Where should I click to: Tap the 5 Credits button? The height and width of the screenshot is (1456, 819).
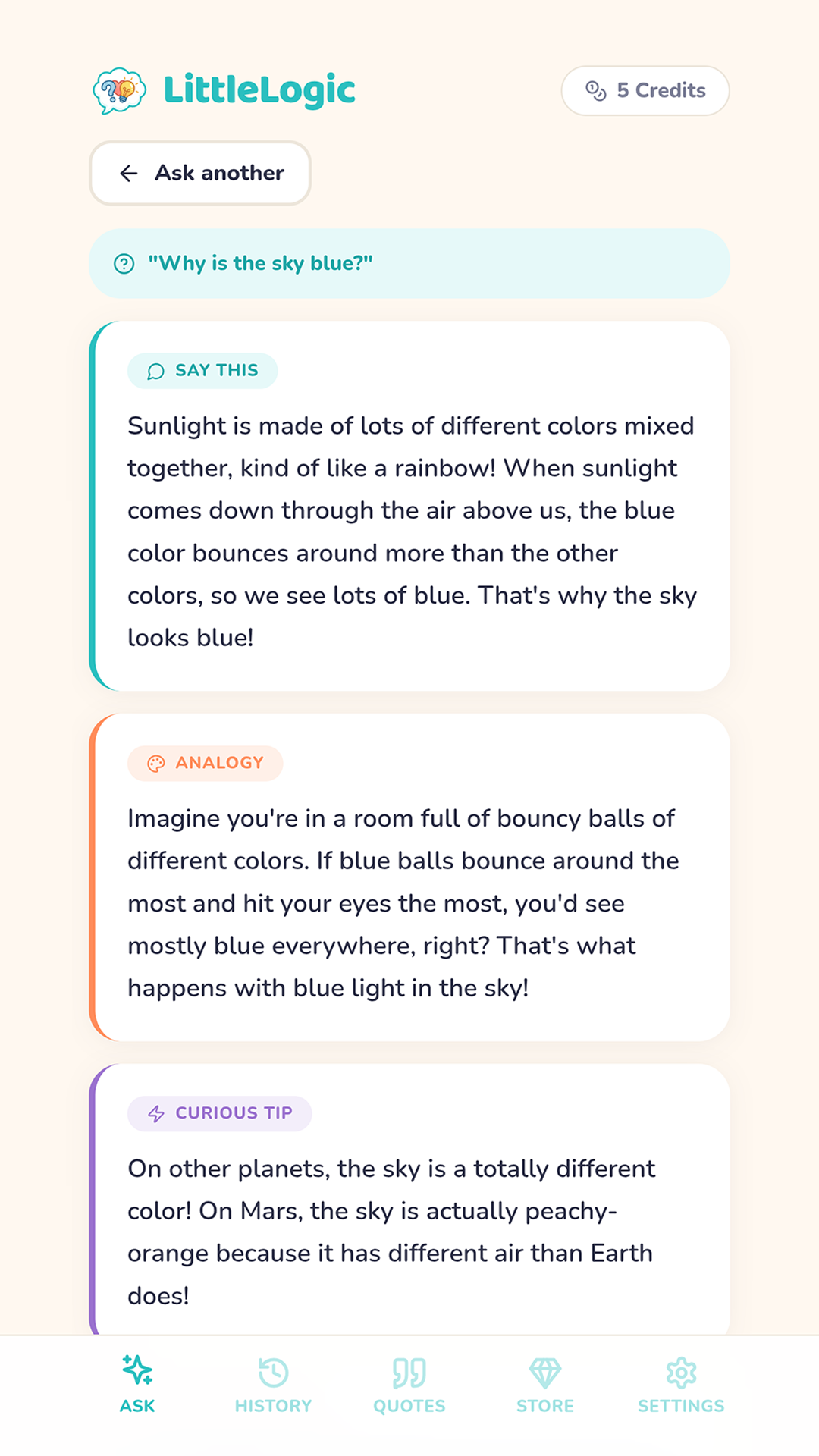(645, 91)
